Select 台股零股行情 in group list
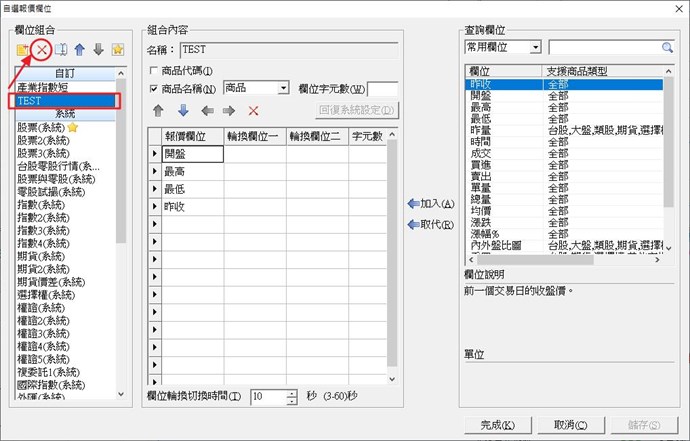The width and height of the screenshot is (690, 441). tap(65, 166)
